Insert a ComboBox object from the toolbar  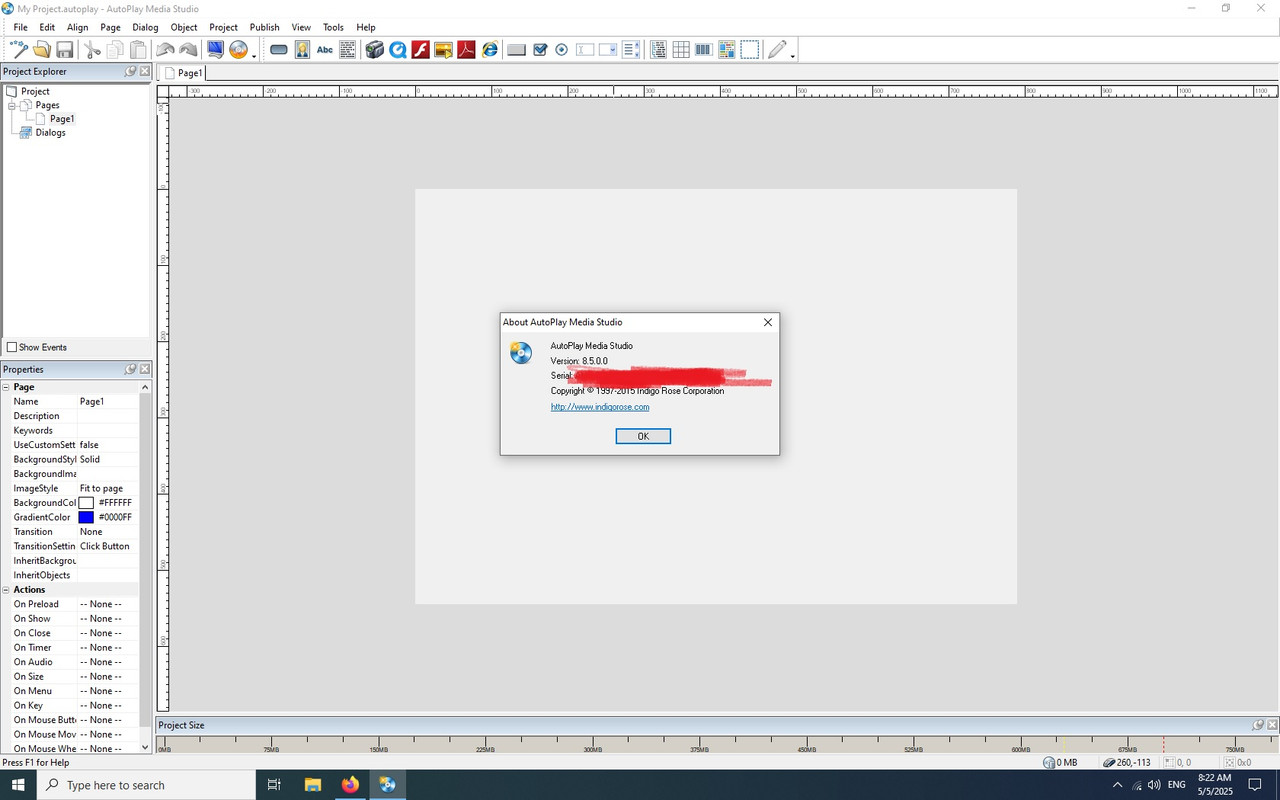608,50
